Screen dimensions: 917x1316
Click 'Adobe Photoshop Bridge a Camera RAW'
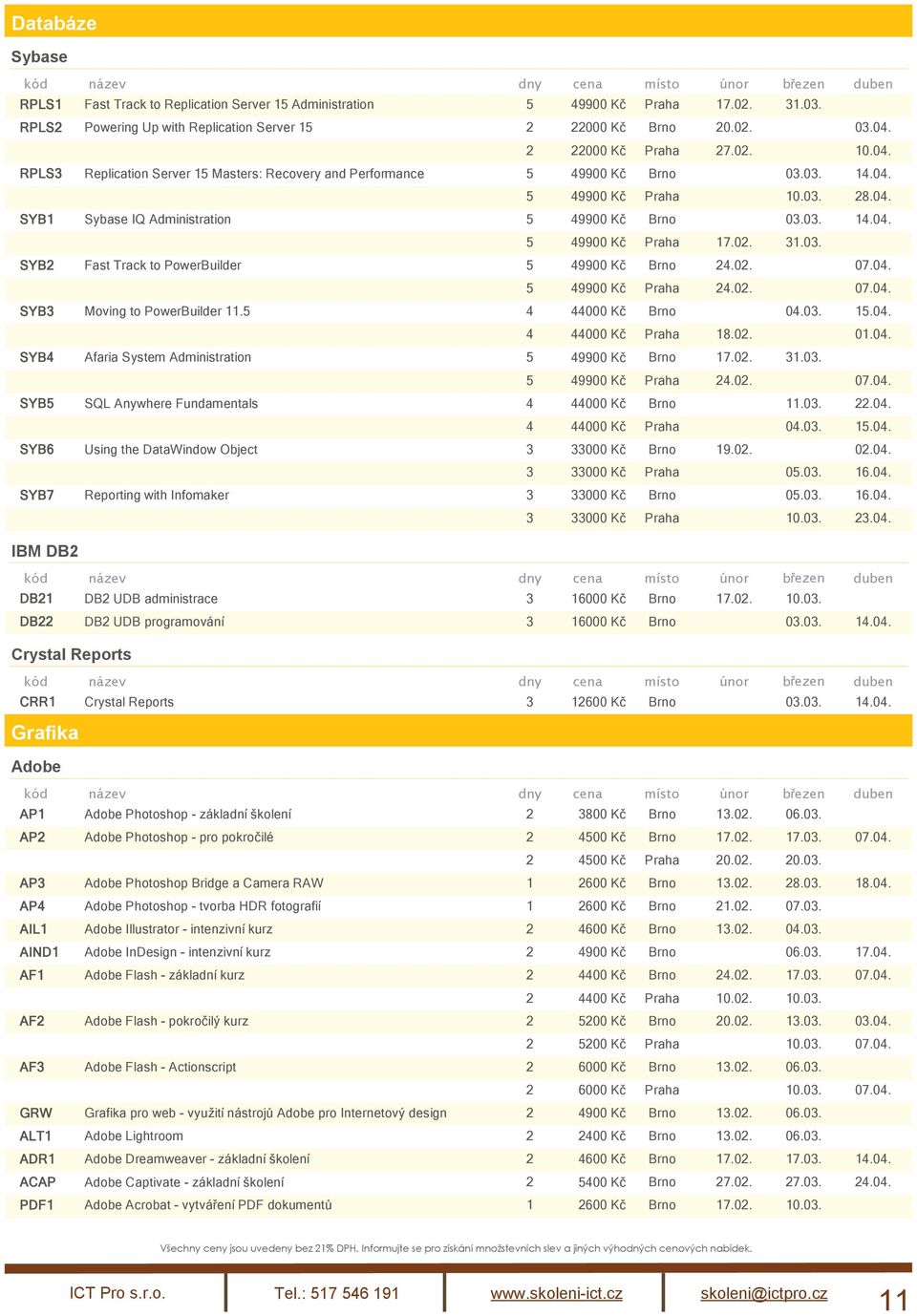coord(203,883)
